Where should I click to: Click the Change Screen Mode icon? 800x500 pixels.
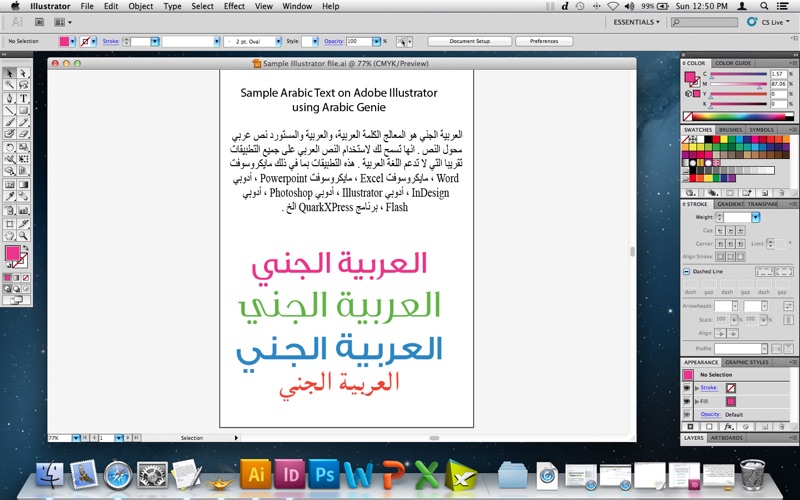point(16,300)
